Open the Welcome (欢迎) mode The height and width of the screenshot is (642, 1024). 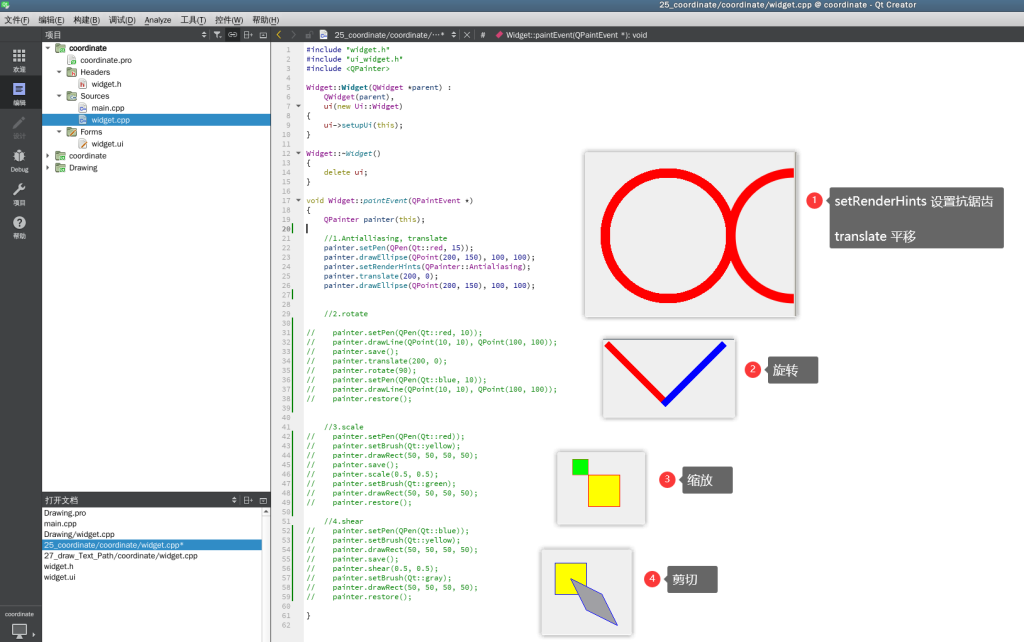(x=19, y=59)
